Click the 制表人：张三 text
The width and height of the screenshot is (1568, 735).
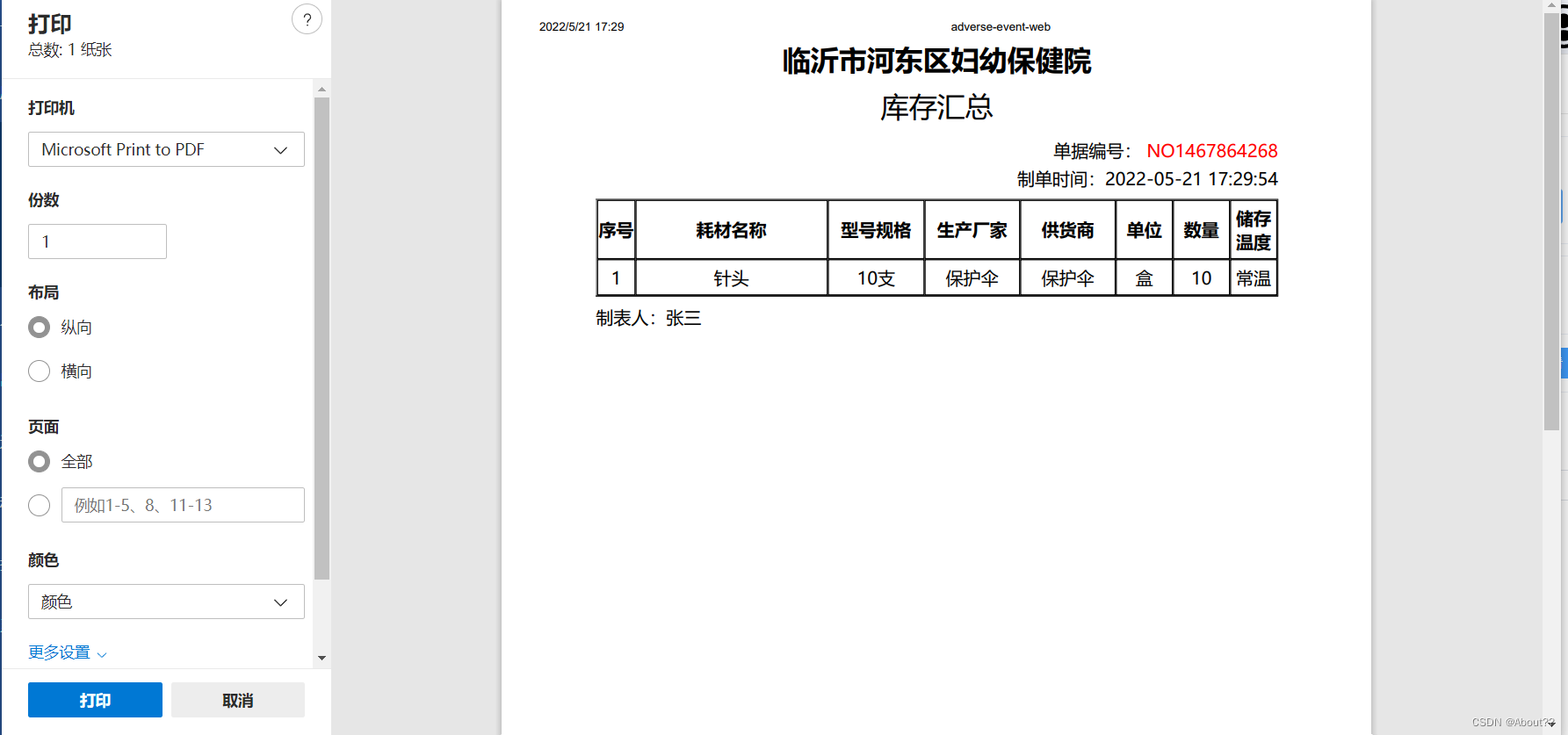(x=648, y=318)
